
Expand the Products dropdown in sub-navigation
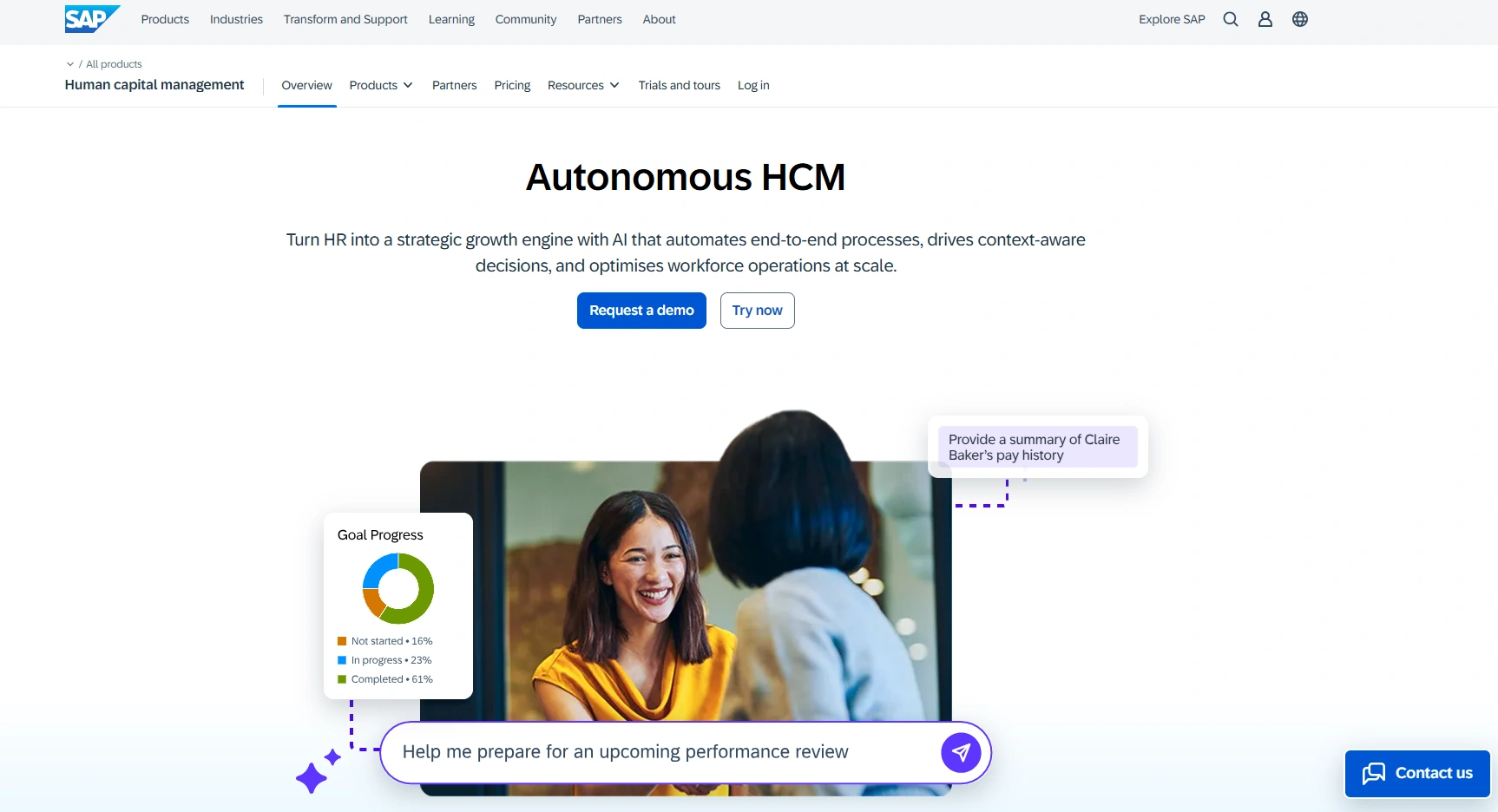click(381, 85)
